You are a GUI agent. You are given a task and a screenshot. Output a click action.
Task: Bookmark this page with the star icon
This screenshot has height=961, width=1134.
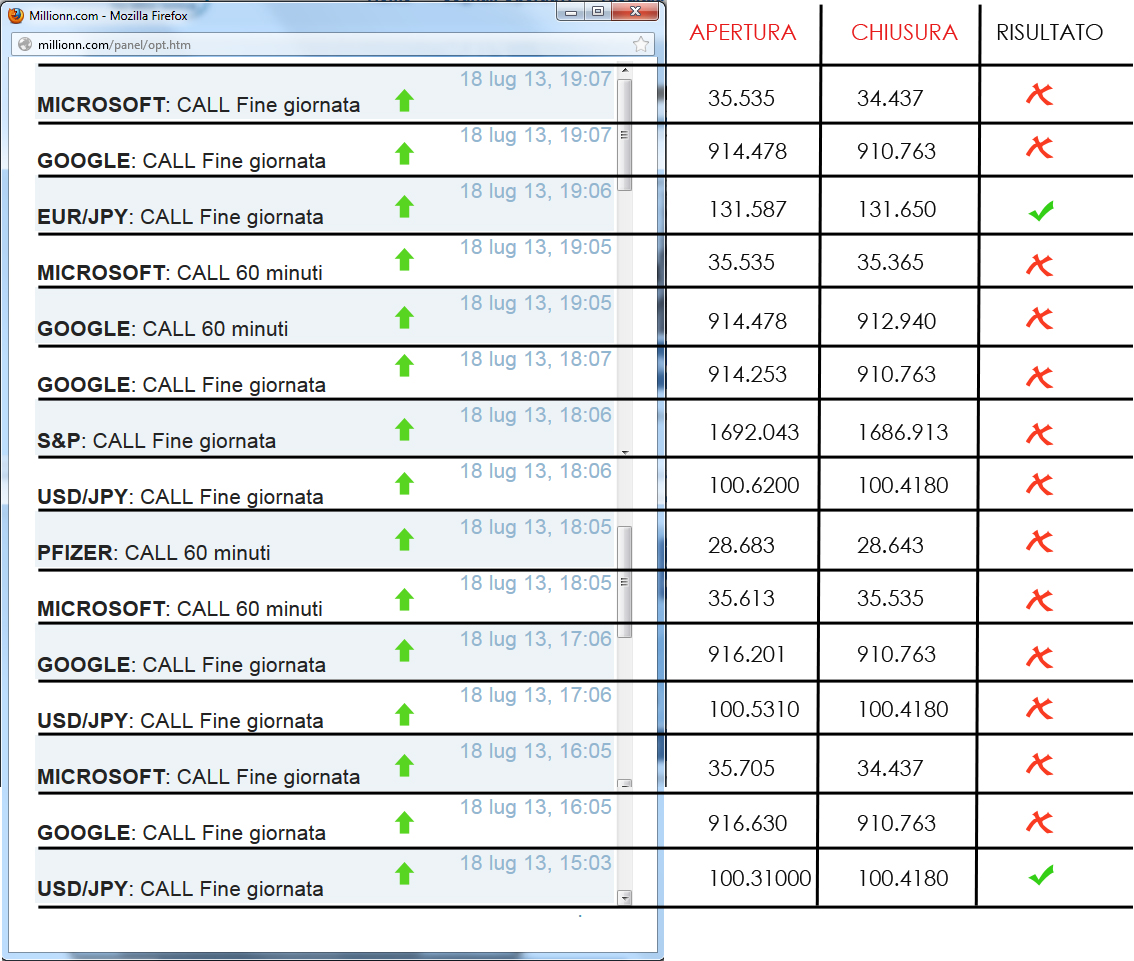pos(641,45)
